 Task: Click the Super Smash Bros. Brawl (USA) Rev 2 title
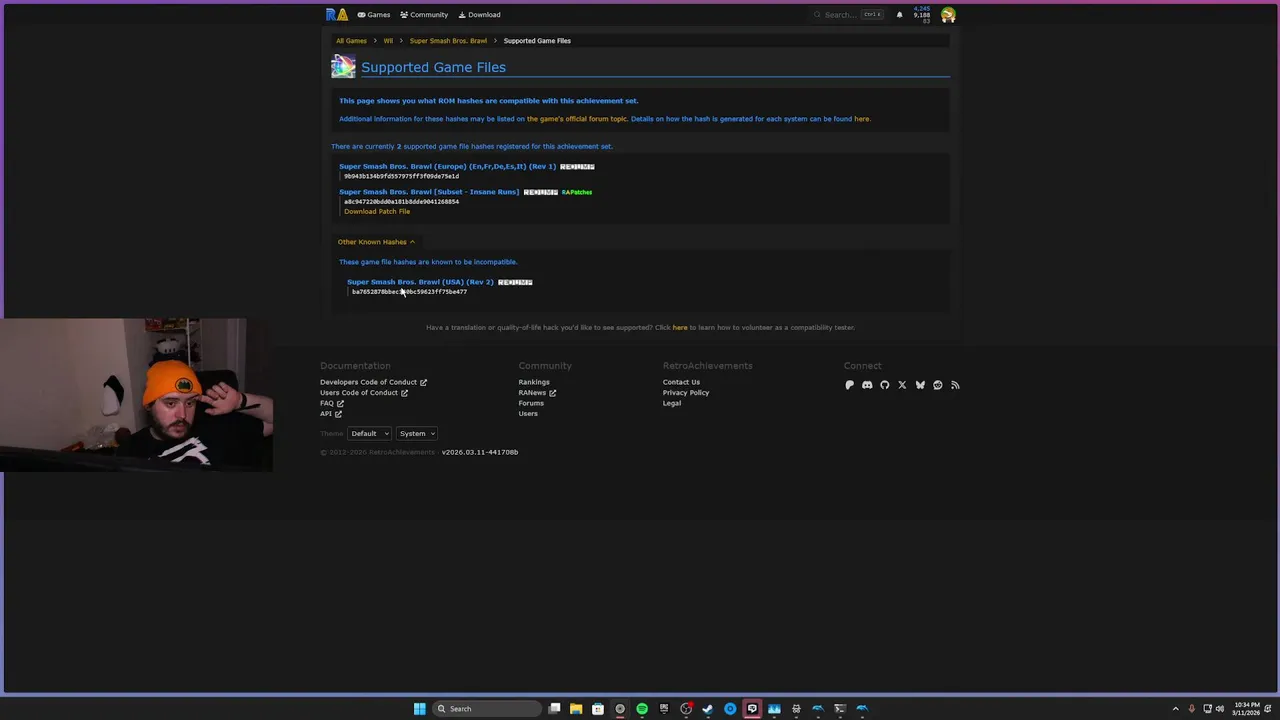click(420, 282)
